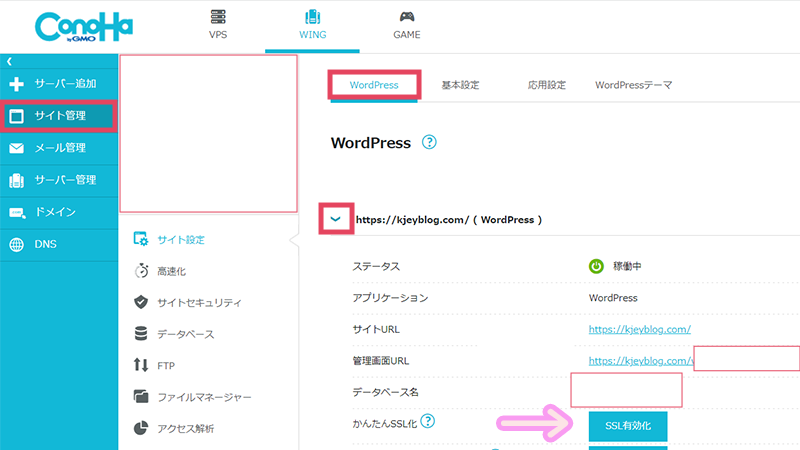Click the SSL有効化 button

628,426
